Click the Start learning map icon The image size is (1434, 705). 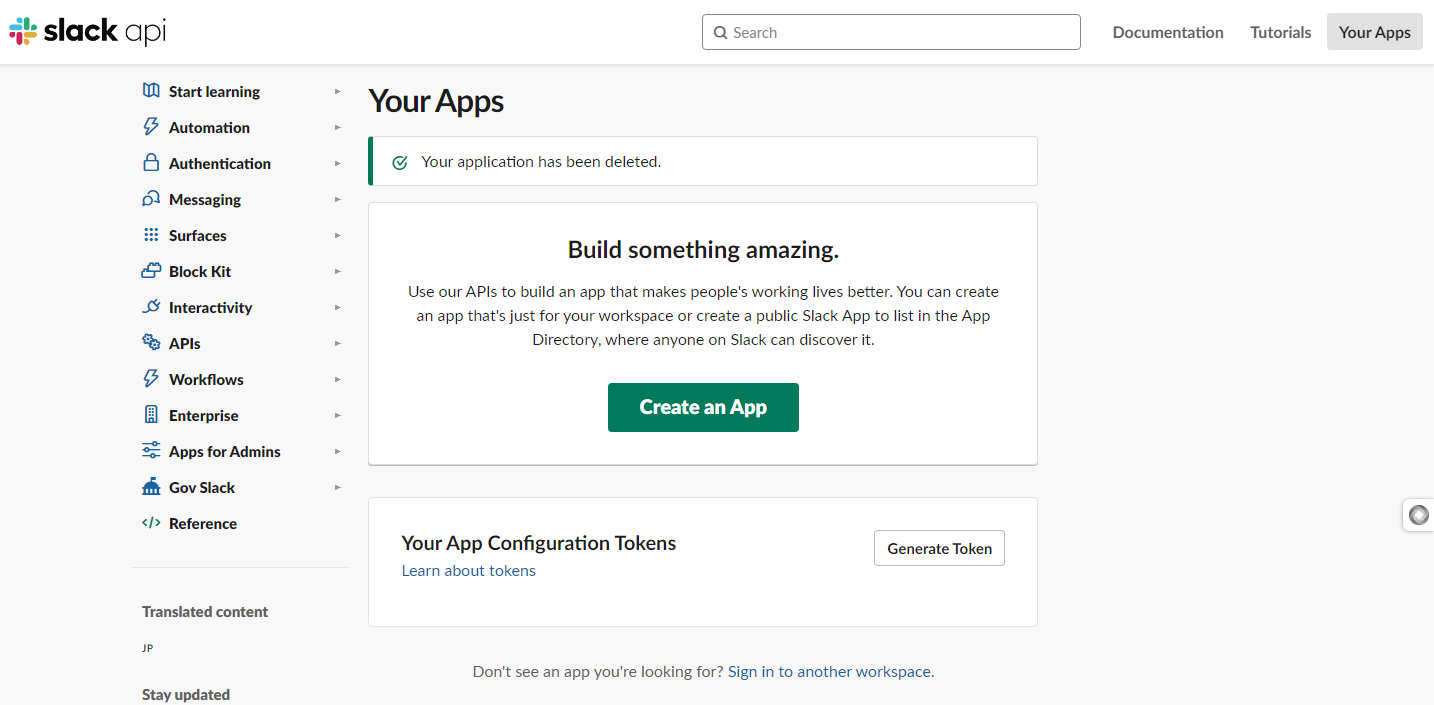point(151,91)
